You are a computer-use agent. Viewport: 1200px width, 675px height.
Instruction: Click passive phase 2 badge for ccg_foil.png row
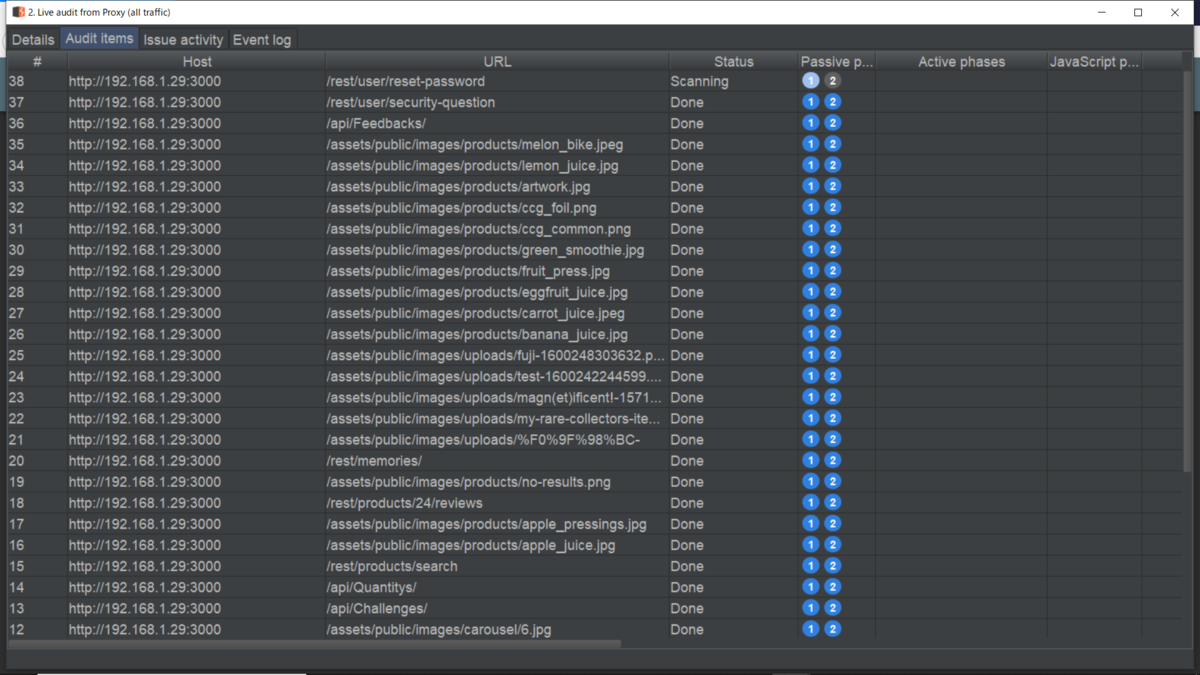pos(832,207)
